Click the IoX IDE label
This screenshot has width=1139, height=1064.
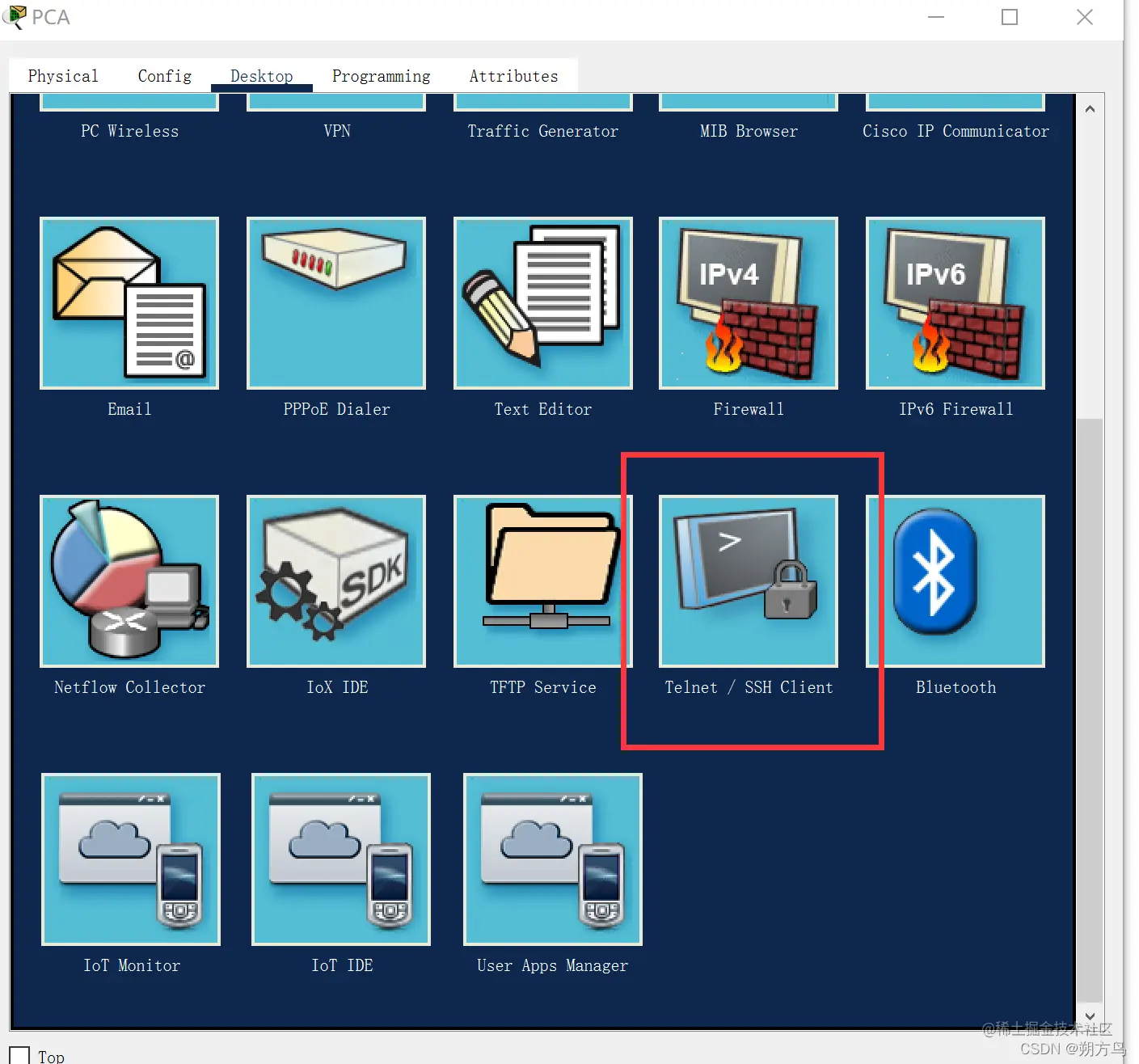(337, 687)
